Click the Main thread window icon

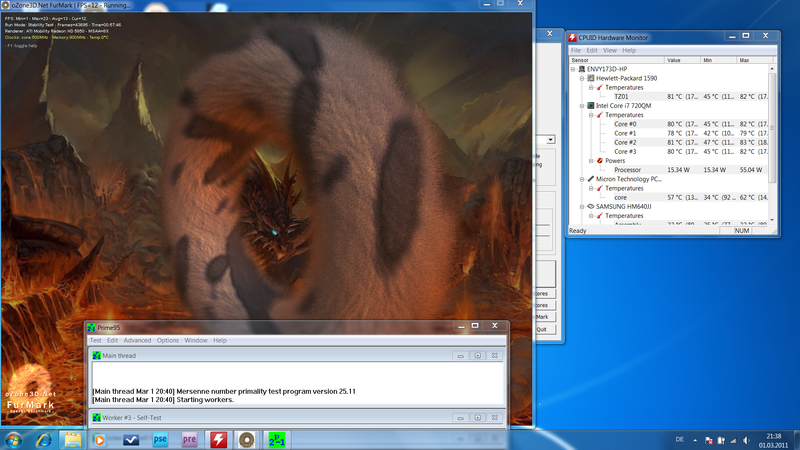96,356
